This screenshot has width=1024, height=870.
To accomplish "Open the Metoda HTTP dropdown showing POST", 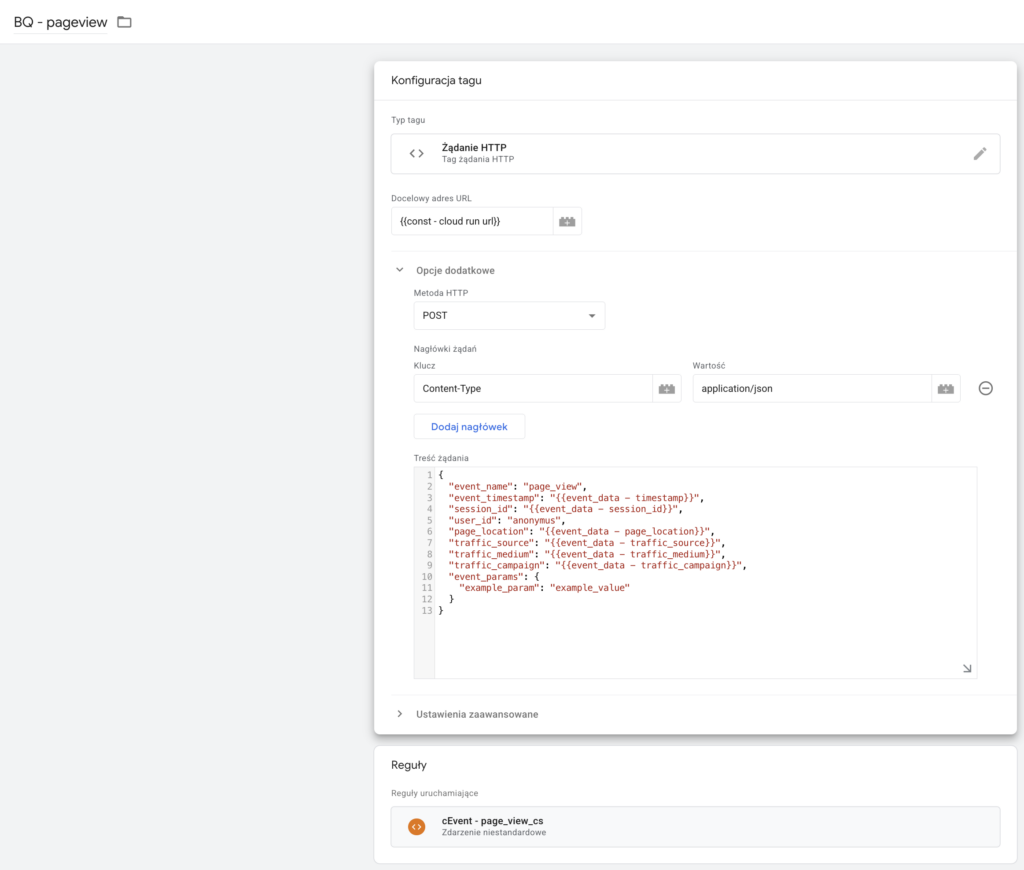I will 509,316.
